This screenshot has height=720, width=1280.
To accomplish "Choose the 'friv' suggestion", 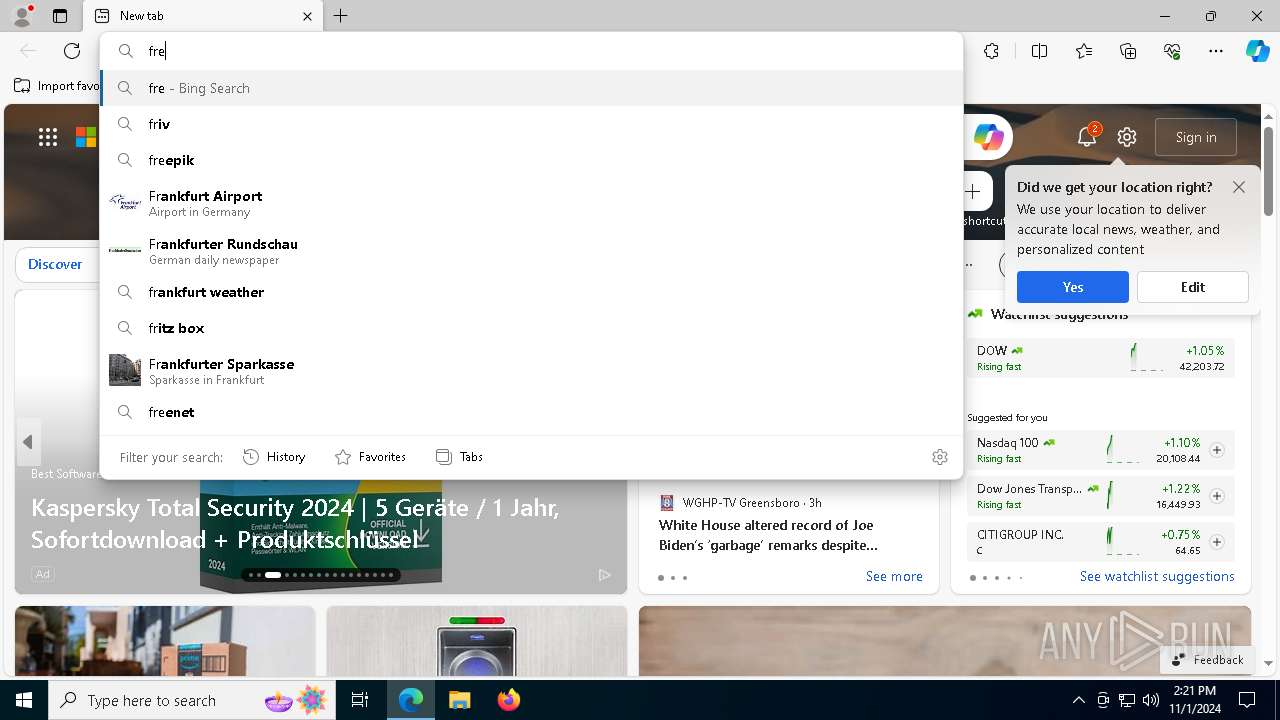I will (x=531, y=124).
